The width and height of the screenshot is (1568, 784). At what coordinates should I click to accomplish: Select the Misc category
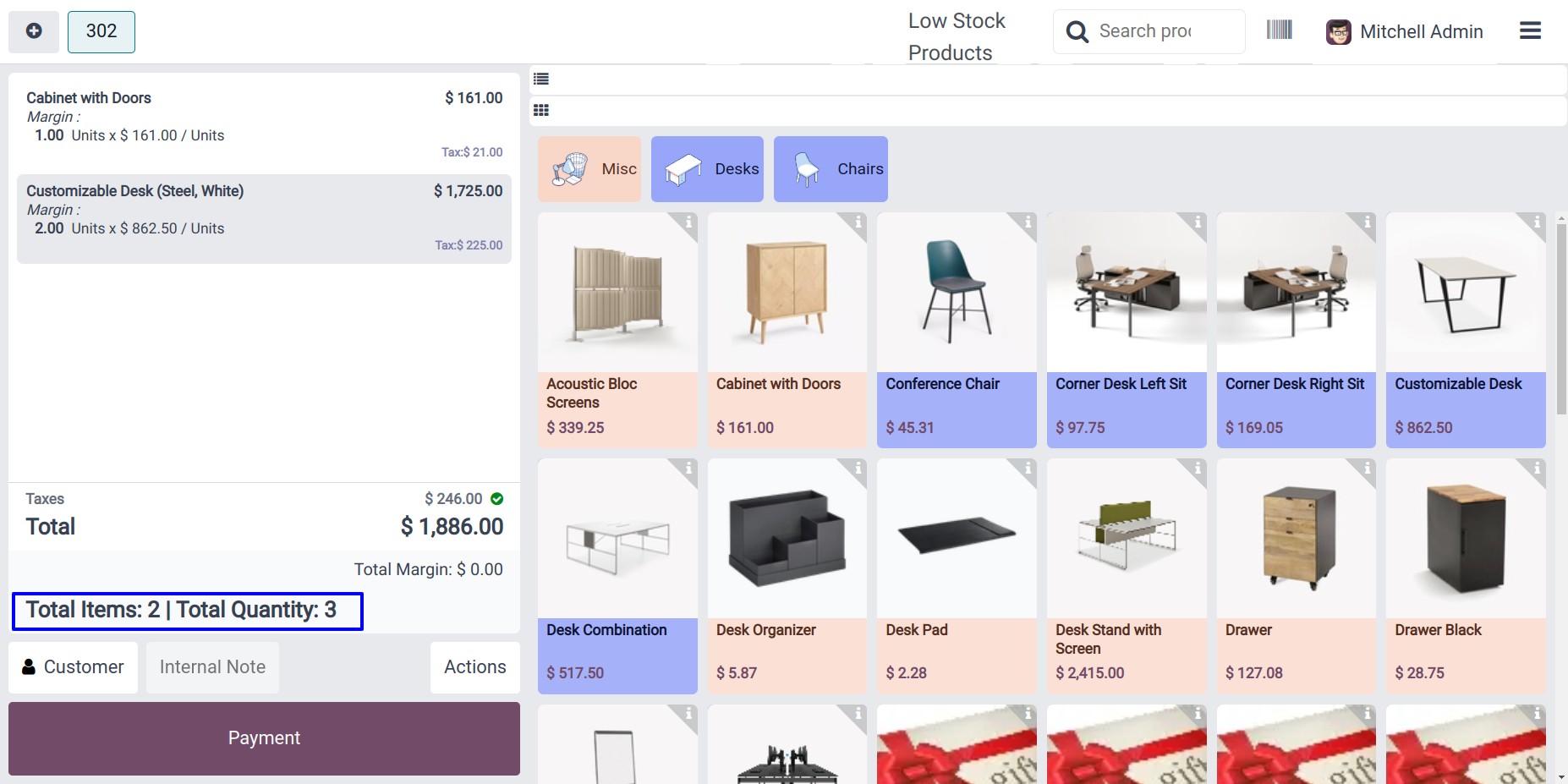point(589,169)
